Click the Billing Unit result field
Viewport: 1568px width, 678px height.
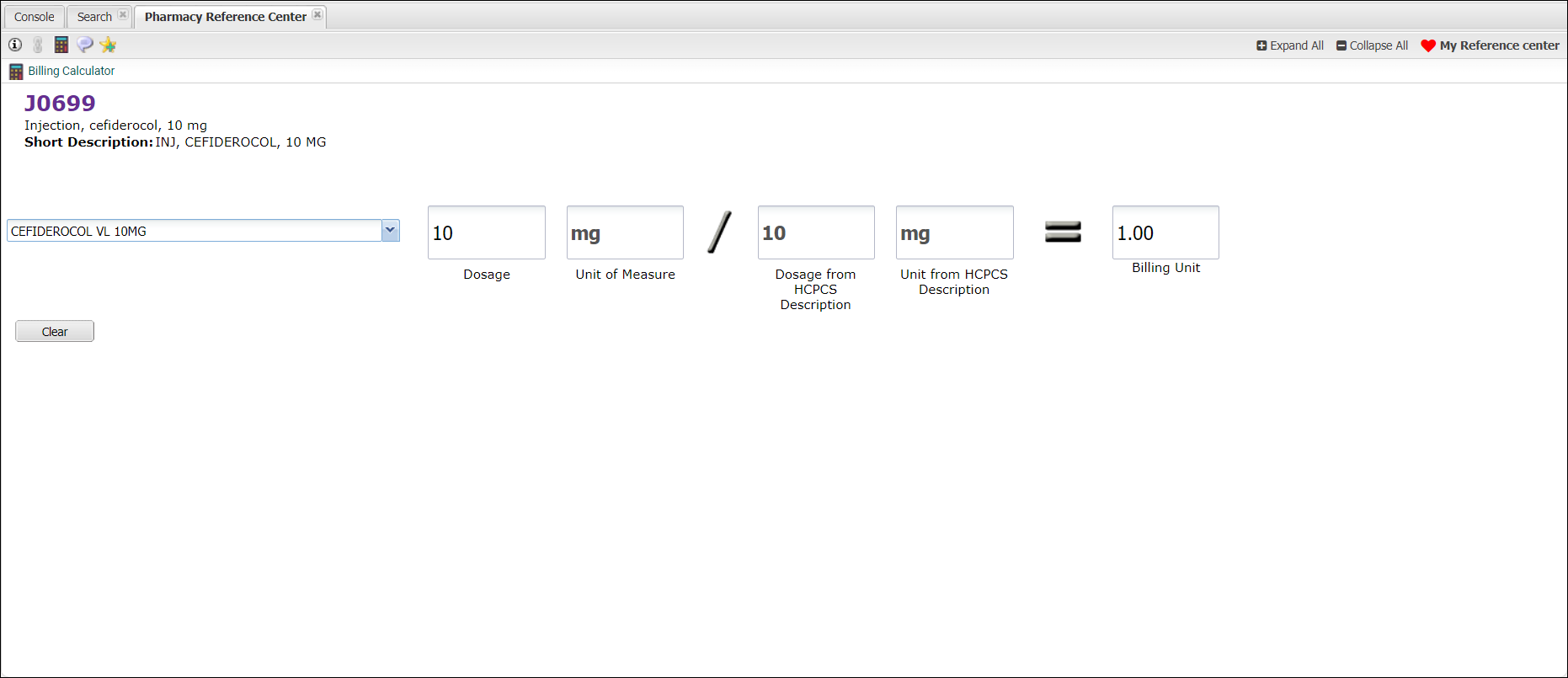click(x=1165, y=232)
